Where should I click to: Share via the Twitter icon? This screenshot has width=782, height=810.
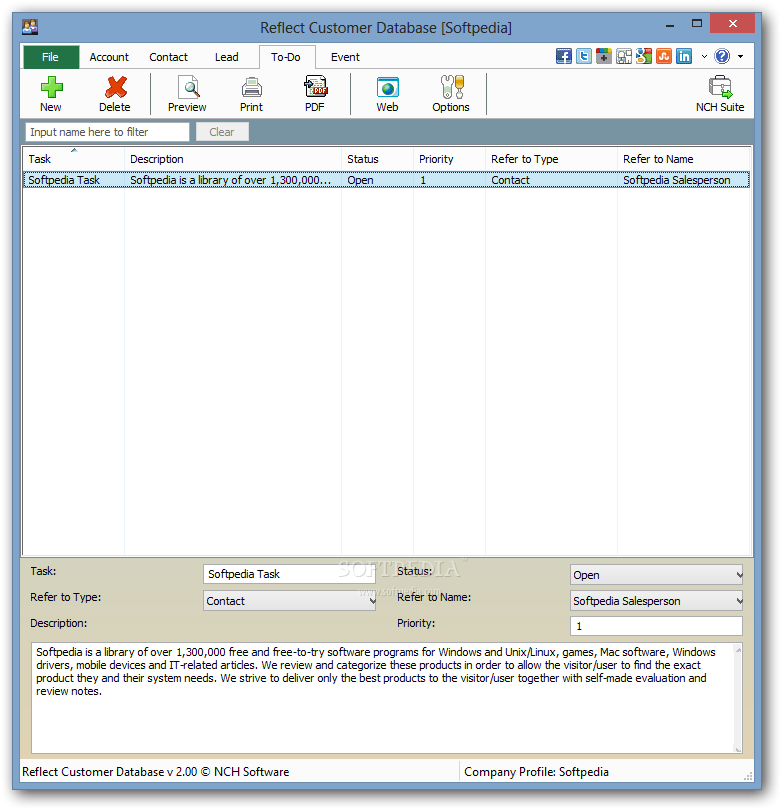pyautogui.click(x=584, y=56)
